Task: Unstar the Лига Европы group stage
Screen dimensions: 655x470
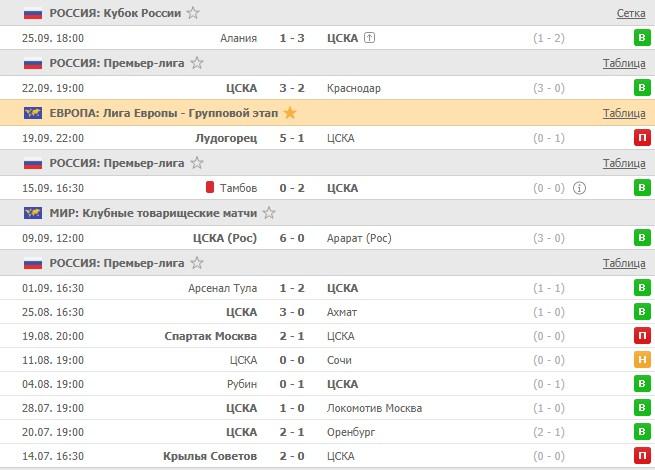Action: click(x=290, y=113)
